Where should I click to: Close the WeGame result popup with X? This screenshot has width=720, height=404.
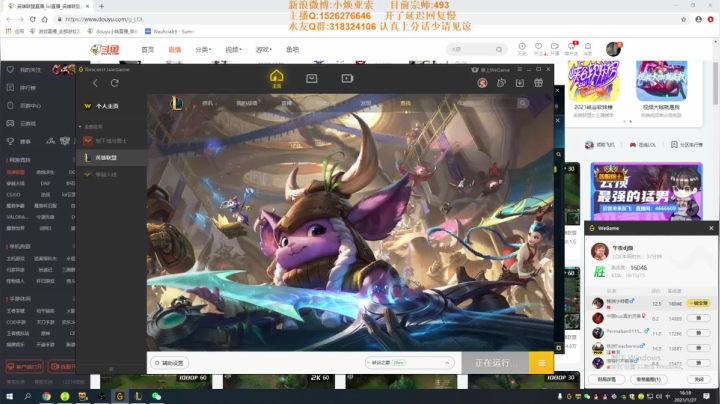point(711,228)
